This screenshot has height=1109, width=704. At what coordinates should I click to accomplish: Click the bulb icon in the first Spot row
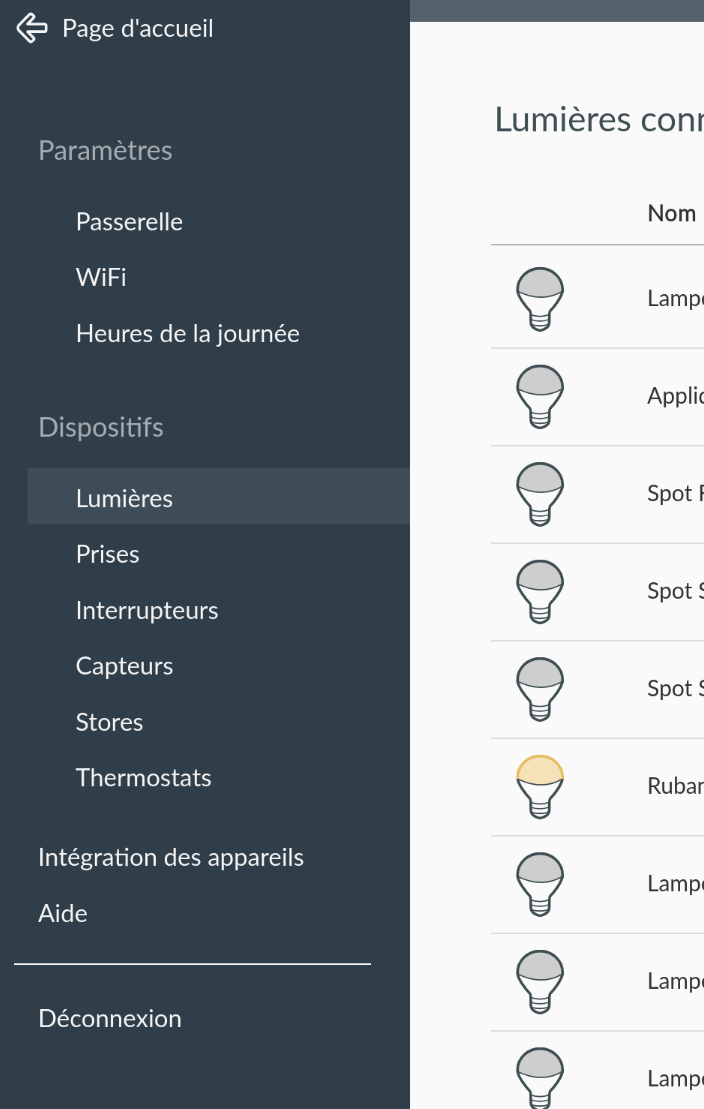pyautogui.click(x=540, y=494)
